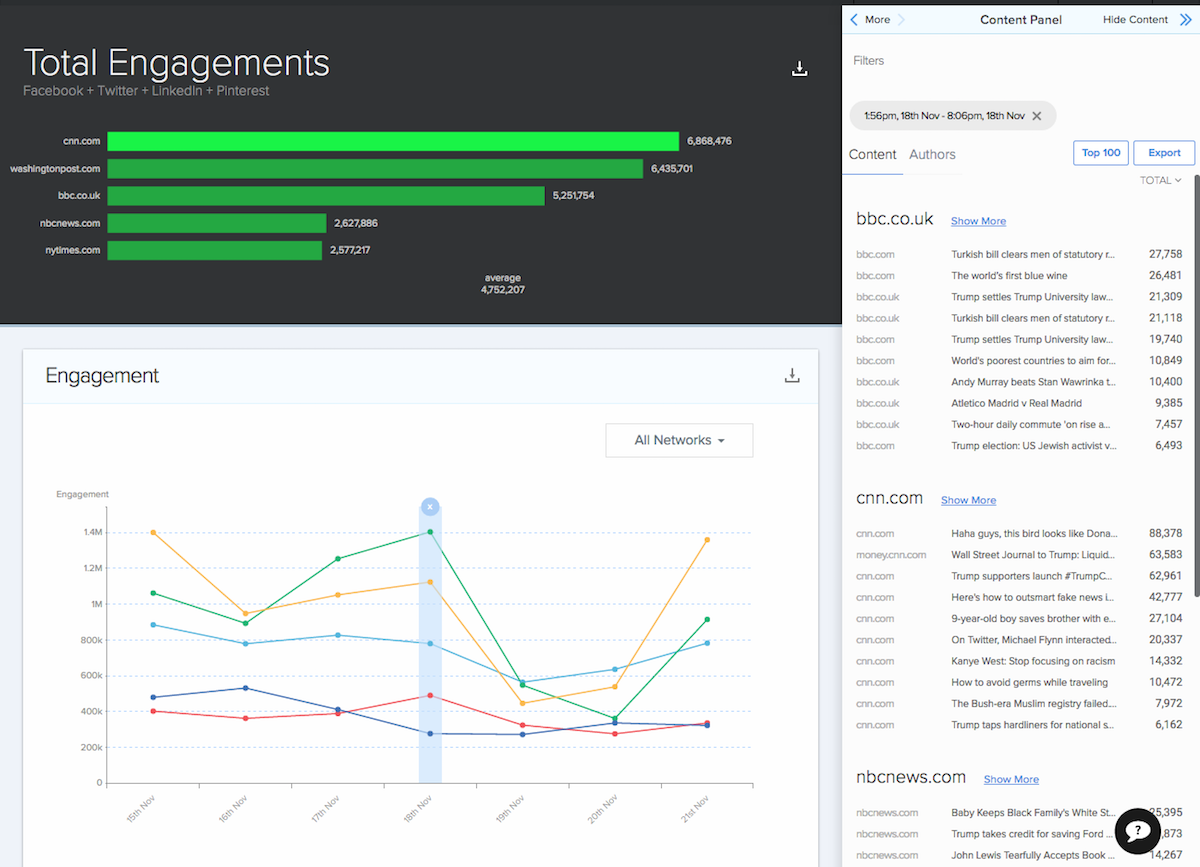Click the nytimes.com bar
This screenshot has height=867, width=1200.
click(215, 250)
